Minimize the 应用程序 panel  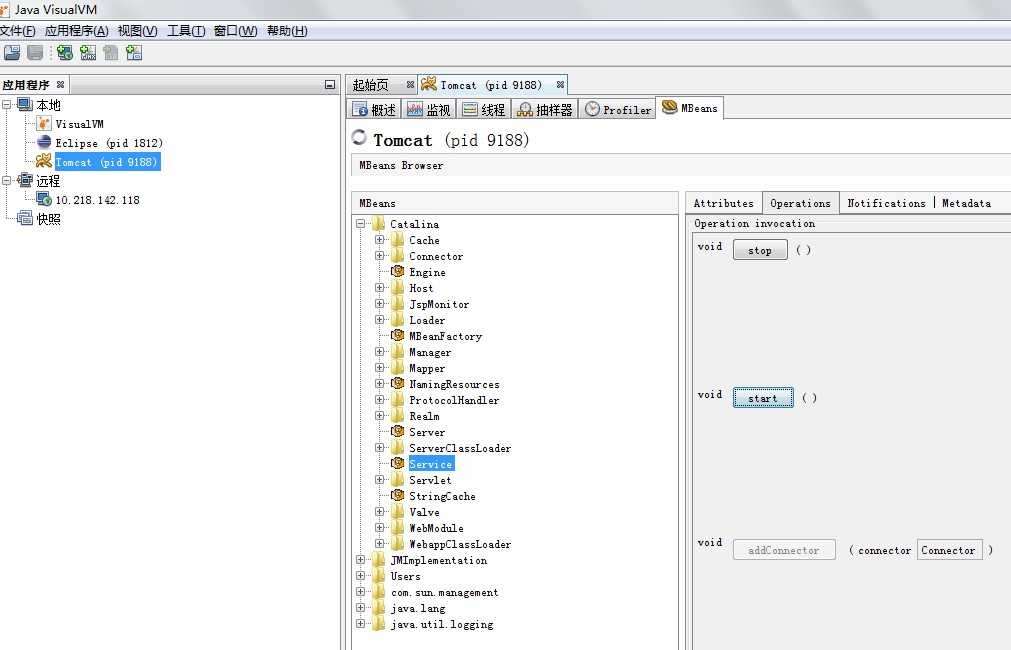[330, 84]
